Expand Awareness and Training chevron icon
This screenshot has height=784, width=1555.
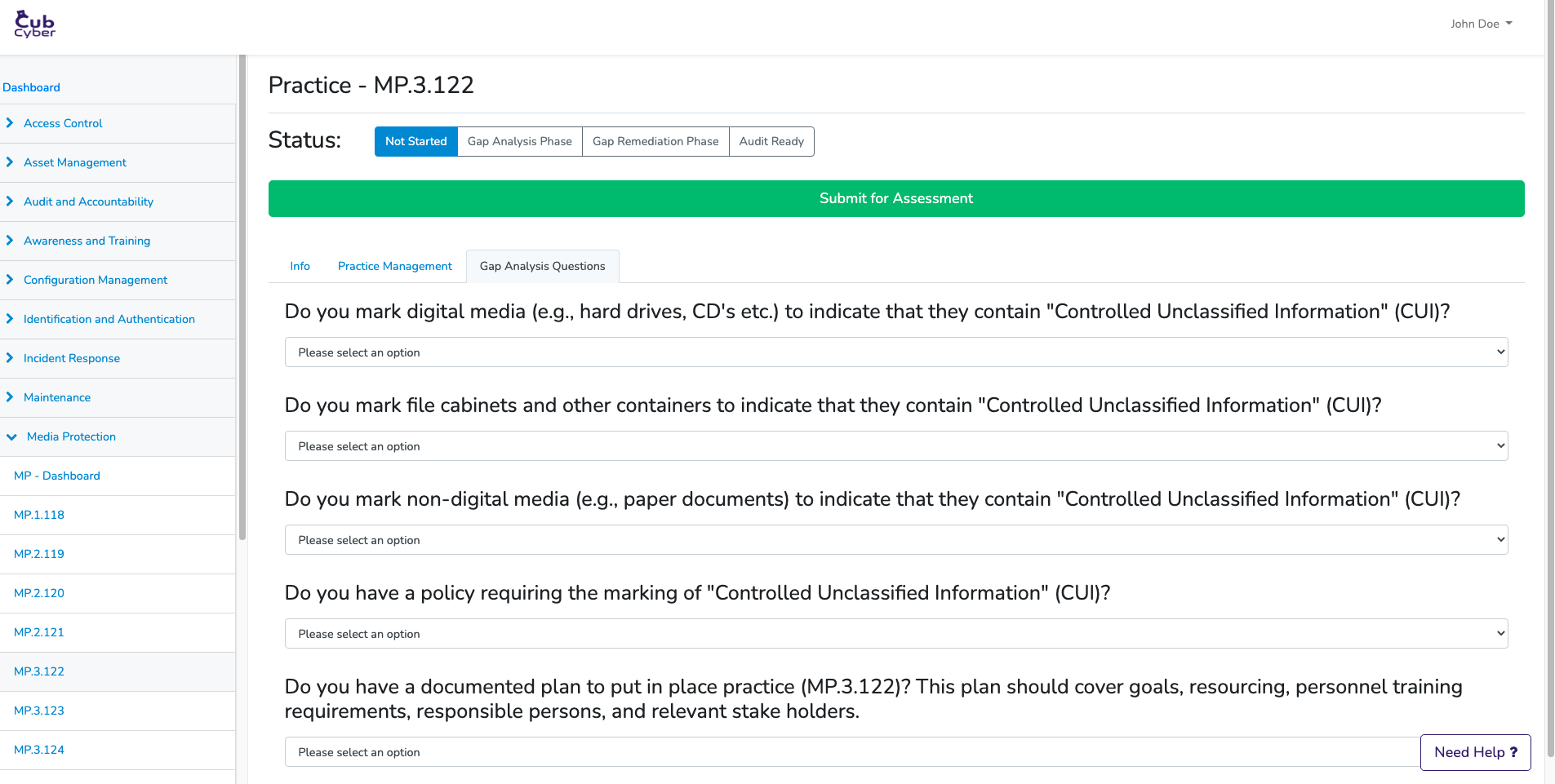pyautogui.click(x=10, y=241)
